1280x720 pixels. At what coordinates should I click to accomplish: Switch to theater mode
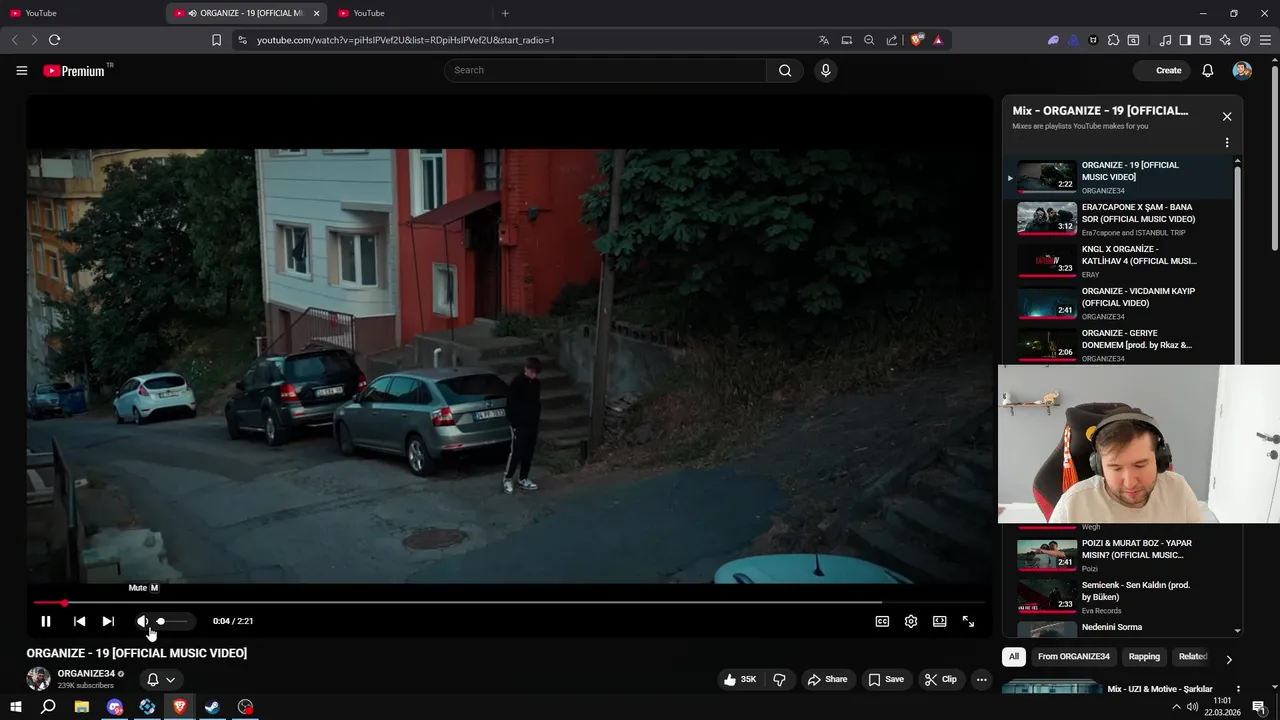pos(940,621)
